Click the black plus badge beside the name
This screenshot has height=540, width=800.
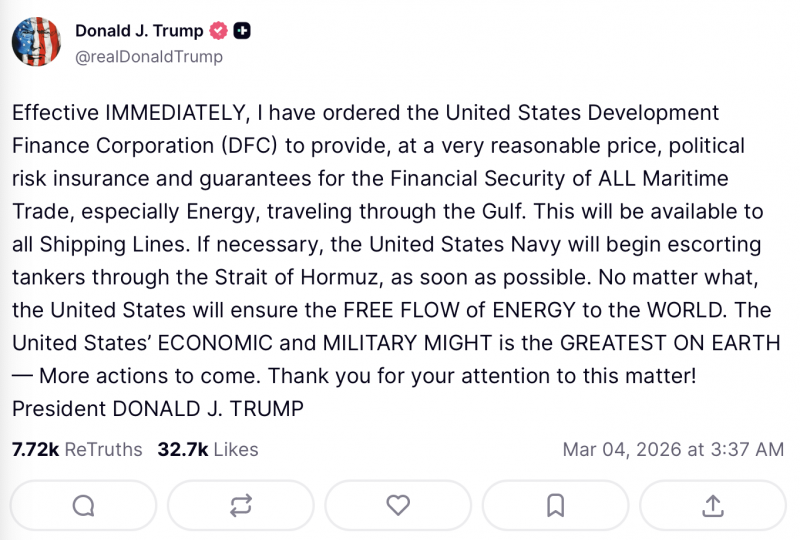(x=242, y=32)
